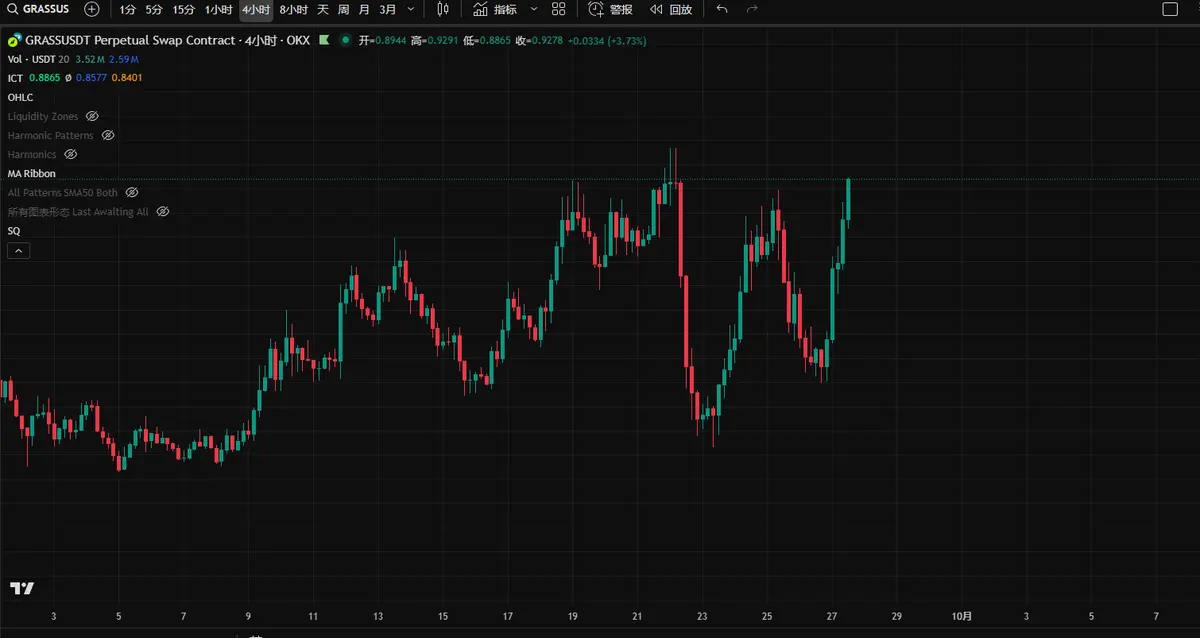Select the 4小时 timeframe
This screenshot has width=1200, height=638.
click(255, 9)
